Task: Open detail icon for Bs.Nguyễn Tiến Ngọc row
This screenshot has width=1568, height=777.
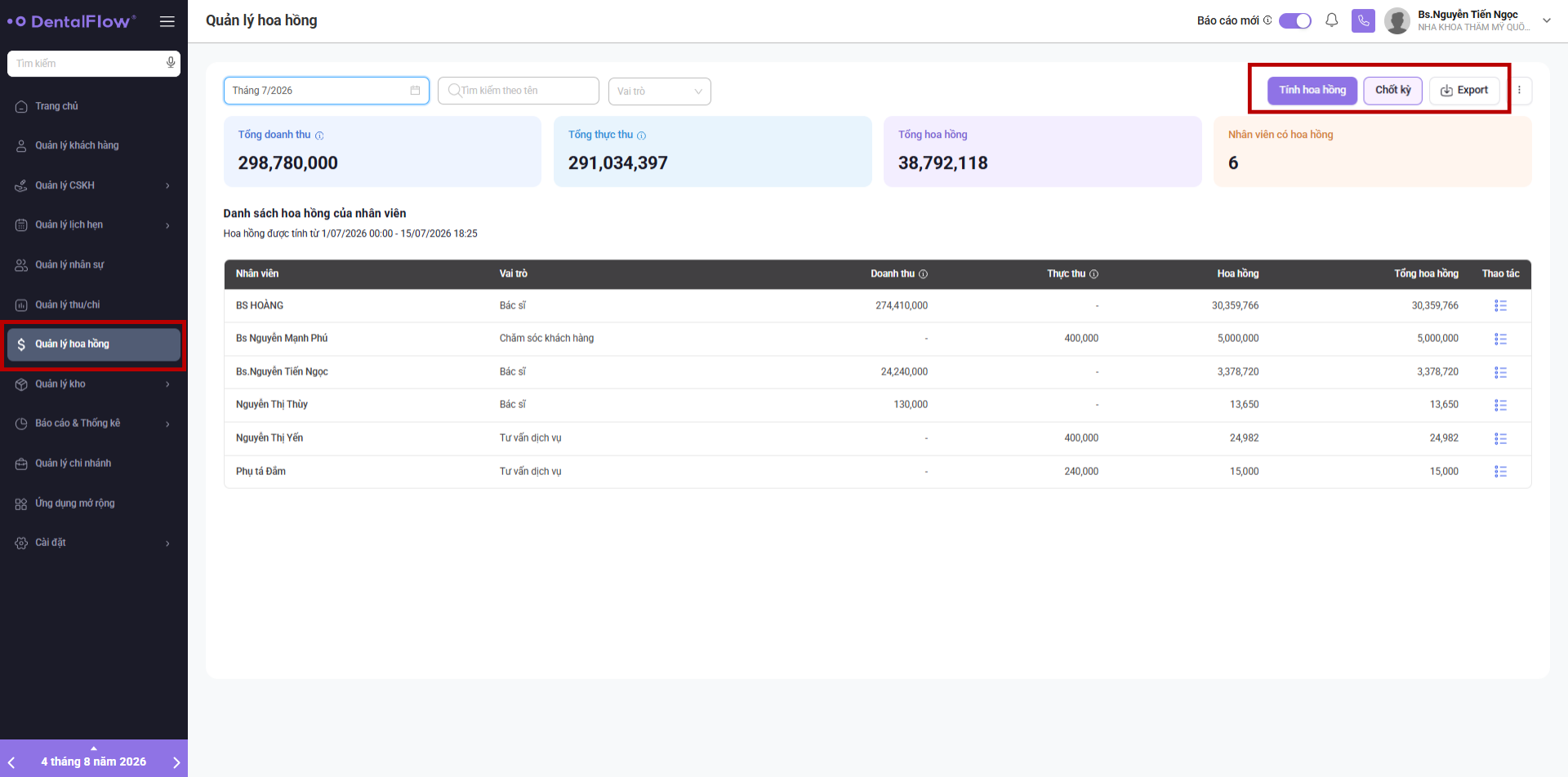Action: click(x=1500, y=372)
